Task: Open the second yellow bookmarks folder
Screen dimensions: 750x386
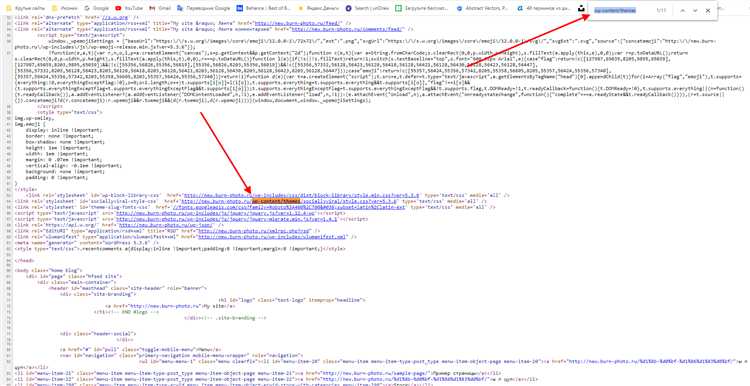Action: pyautogui.click(x=65, y=9)
